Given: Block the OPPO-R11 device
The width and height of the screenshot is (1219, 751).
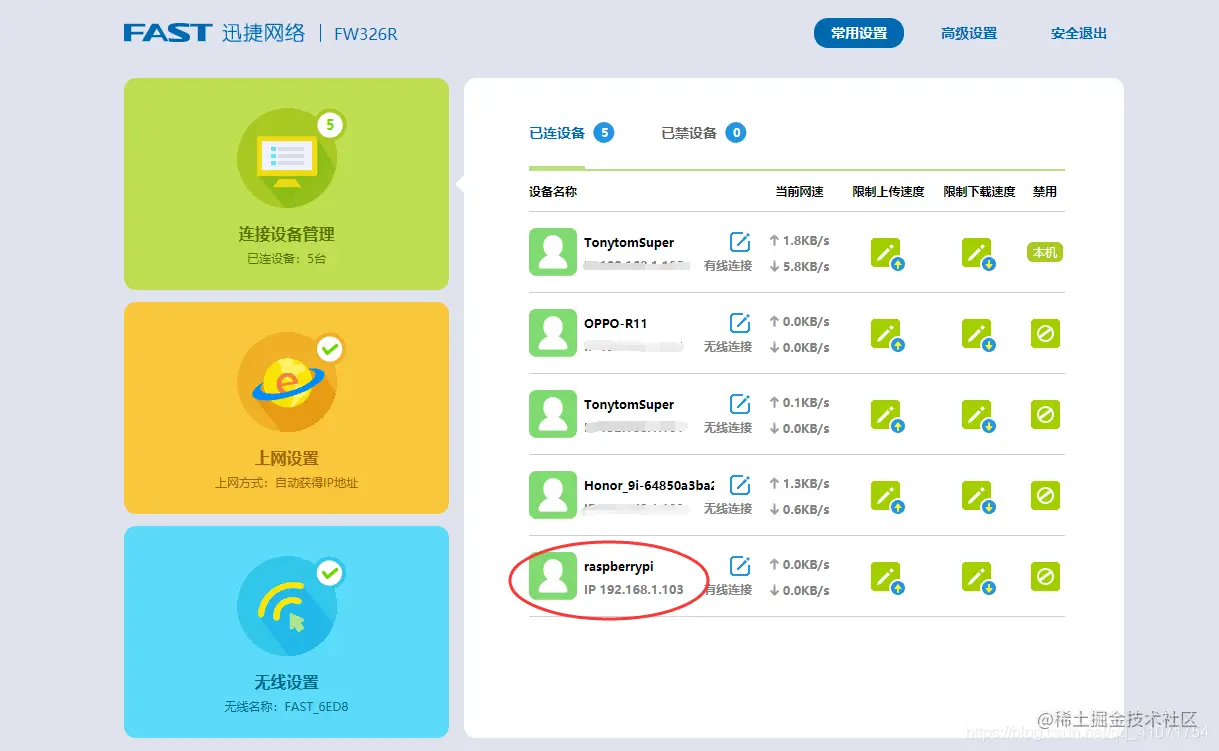Looking at the screenshot, I should (x=1045, y=333).
